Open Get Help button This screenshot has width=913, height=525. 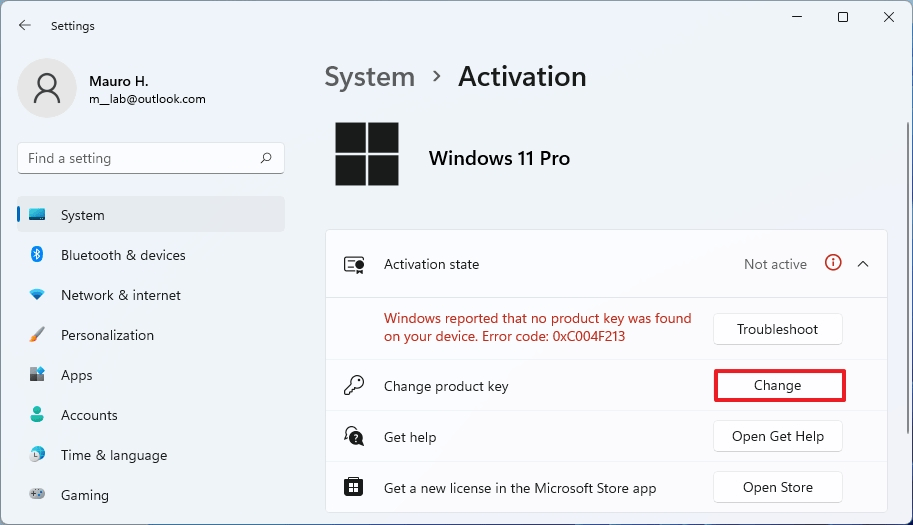[777, 436]
